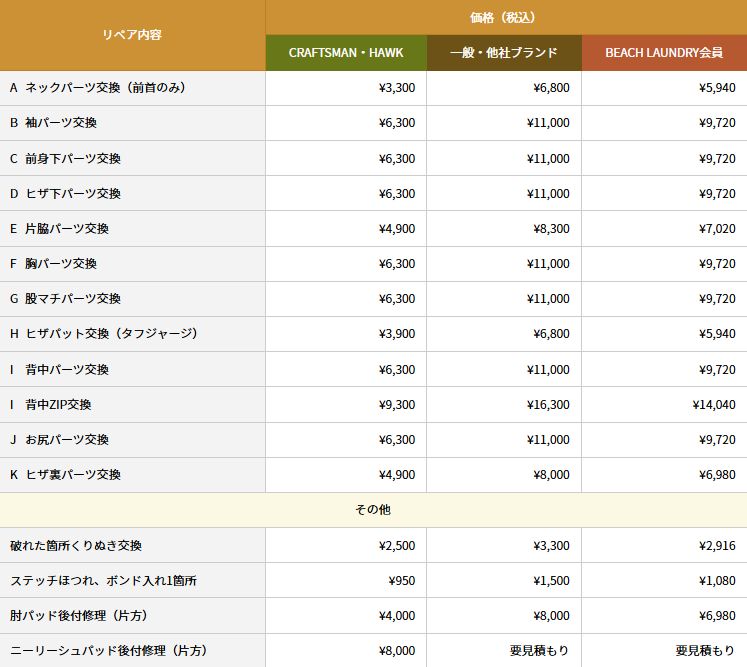Click the ¥8,300 price for 片脇パーツ交換
The height and width of the screenshot is (667, 747).
click(x=551, y=229)
